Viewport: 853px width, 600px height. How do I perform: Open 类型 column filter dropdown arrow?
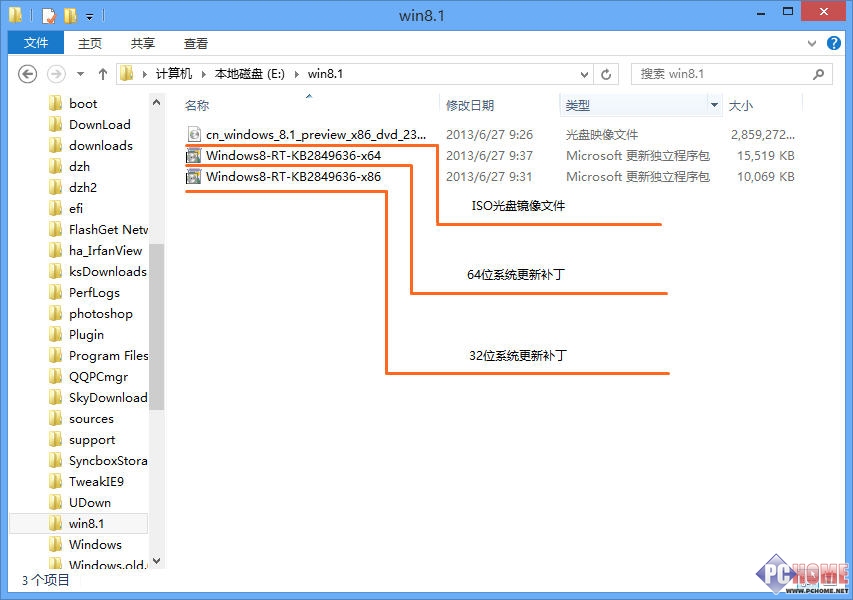[x=714, y=104]
